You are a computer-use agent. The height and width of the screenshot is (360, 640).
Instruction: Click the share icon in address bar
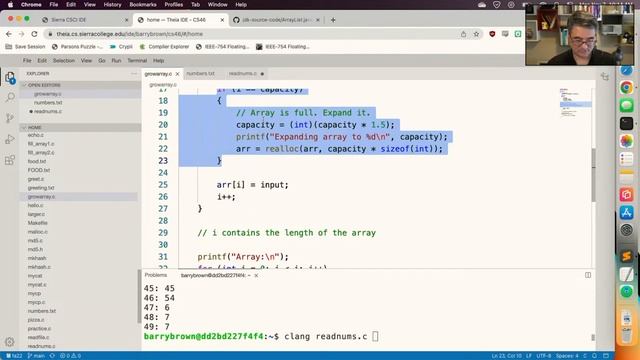(x=463, y=34)
